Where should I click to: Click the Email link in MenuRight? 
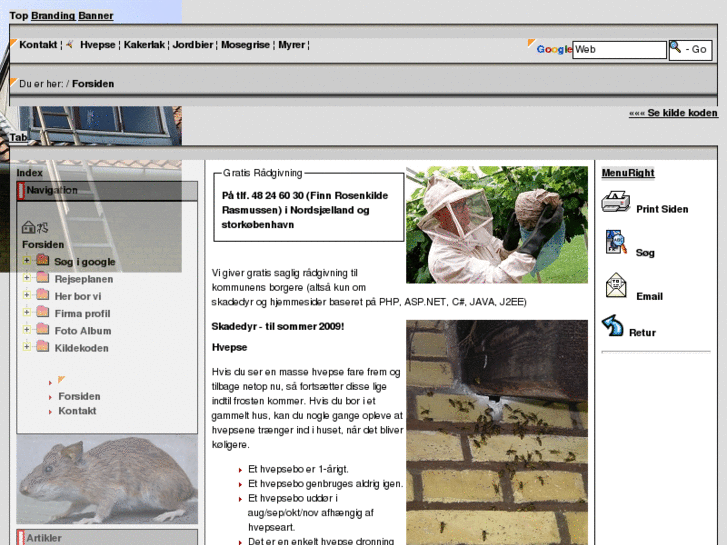[x=650, y=296]
